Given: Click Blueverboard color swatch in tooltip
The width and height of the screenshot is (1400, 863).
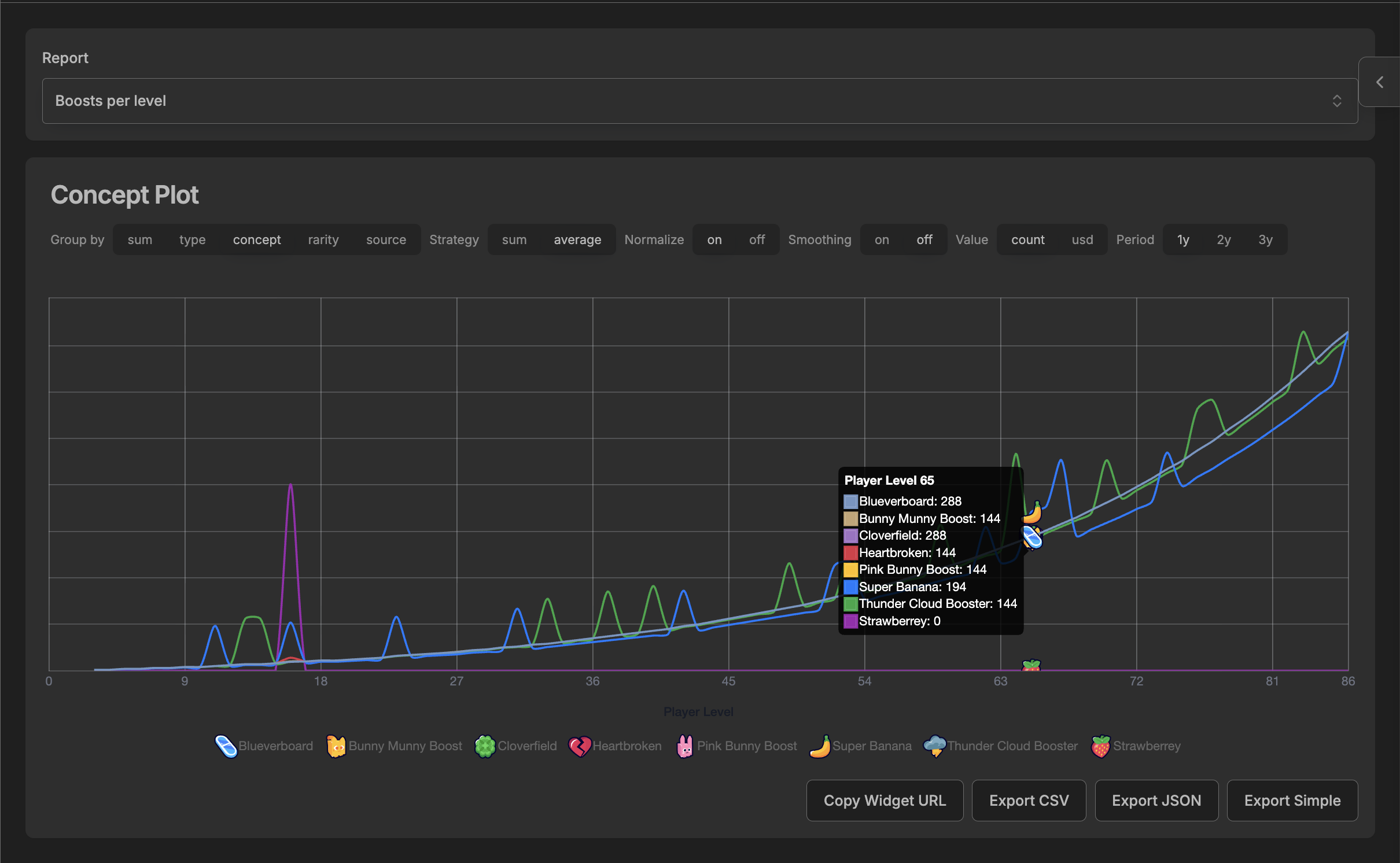Looking at the screenshot, I should pyautogui.click(x=850, y=501).
